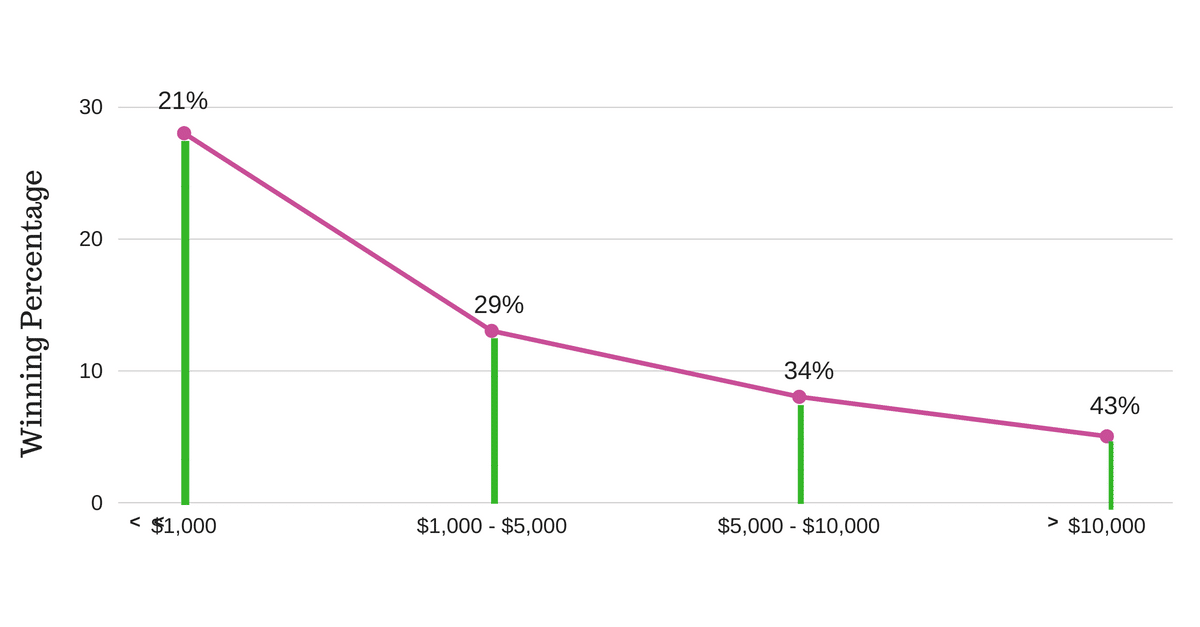The image size is (1200, 627).
Task: Select the 43% data label
Action: click(1114, 406)
